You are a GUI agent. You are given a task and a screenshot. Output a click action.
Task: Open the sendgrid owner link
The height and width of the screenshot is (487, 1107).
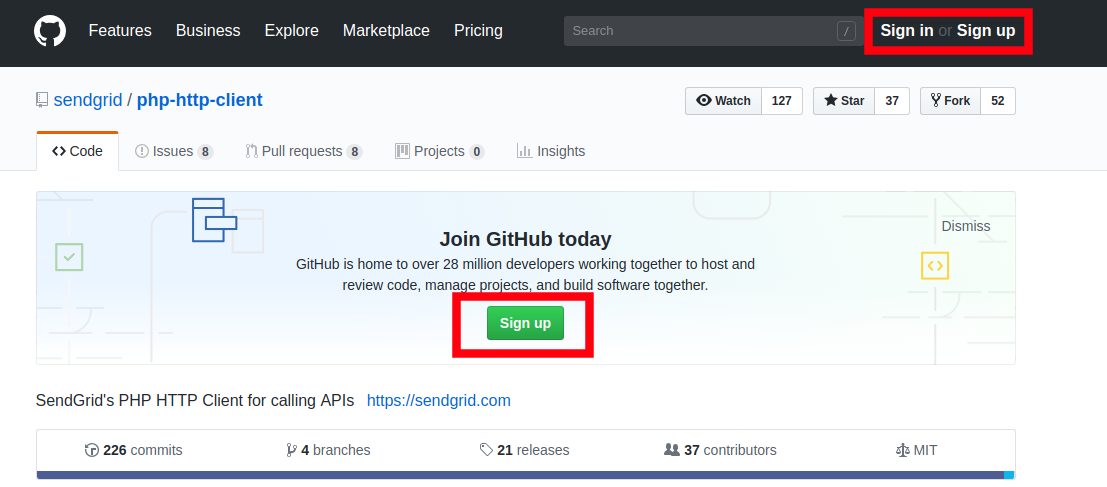(88, 100)
